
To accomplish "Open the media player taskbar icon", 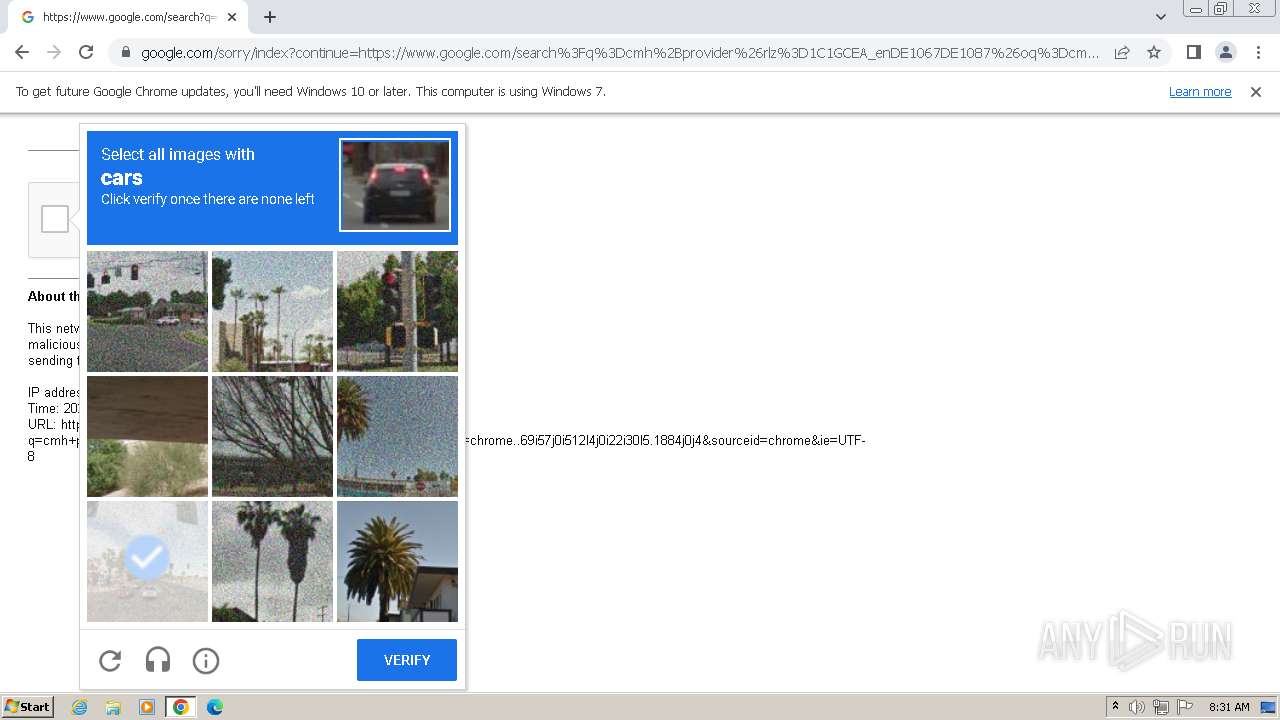I will click(147, 707).
